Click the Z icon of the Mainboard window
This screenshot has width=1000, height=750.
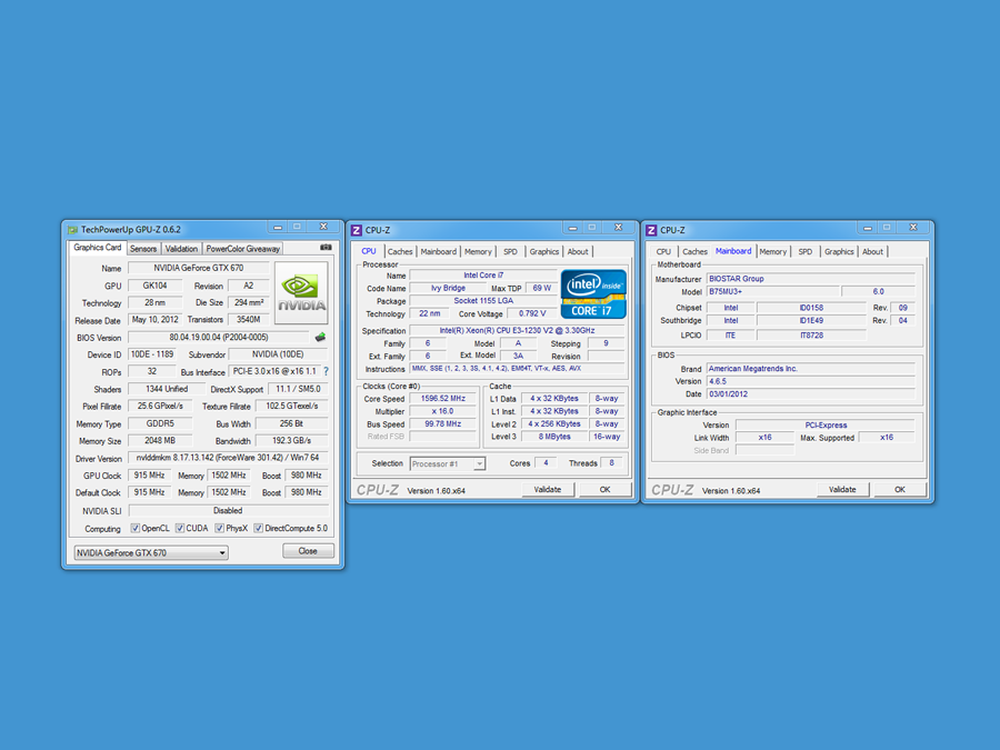tap(651, 230)
